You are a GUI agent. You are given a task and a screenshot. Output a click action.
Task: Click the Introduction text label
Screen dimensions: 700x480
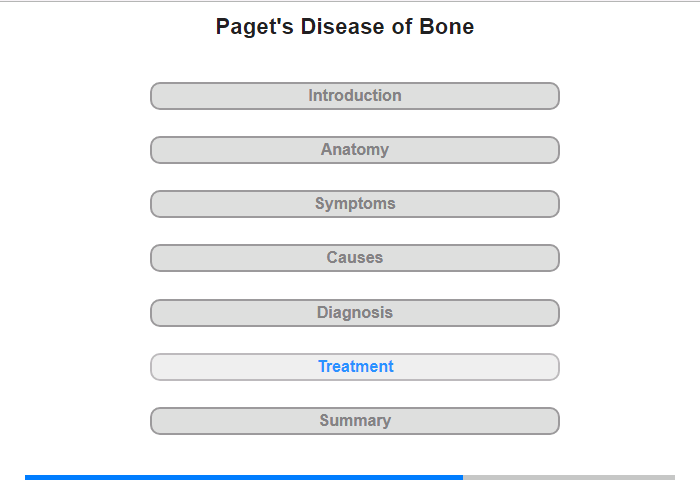pos(355,96)
